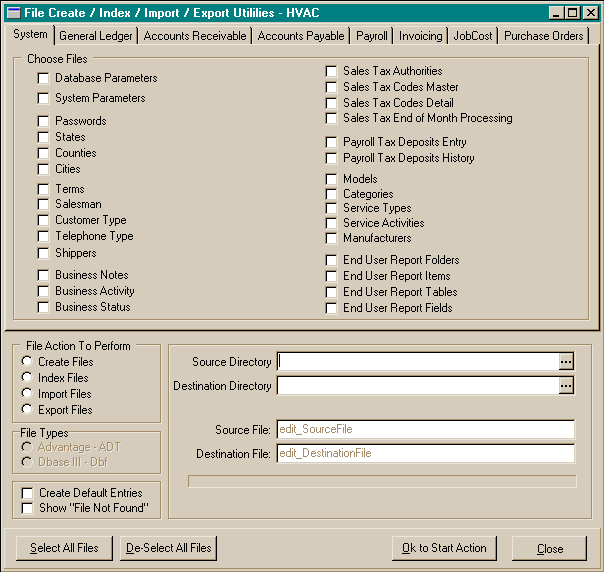The height and width of the screenshot is (573, 605).
Task: Select the Create Files radio button
Action: click(28, 362)
